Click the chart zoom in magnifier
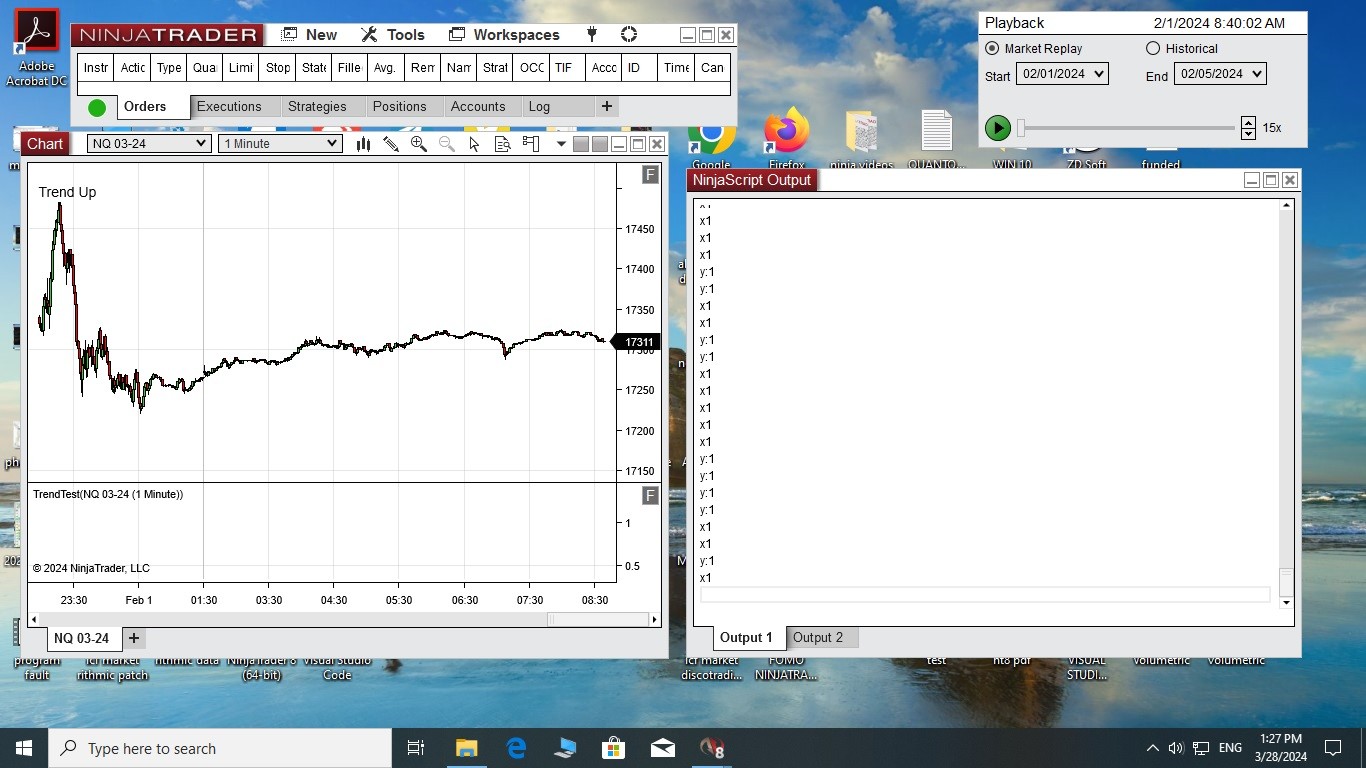The image size is (1366, 768). [x=419, y=144]
